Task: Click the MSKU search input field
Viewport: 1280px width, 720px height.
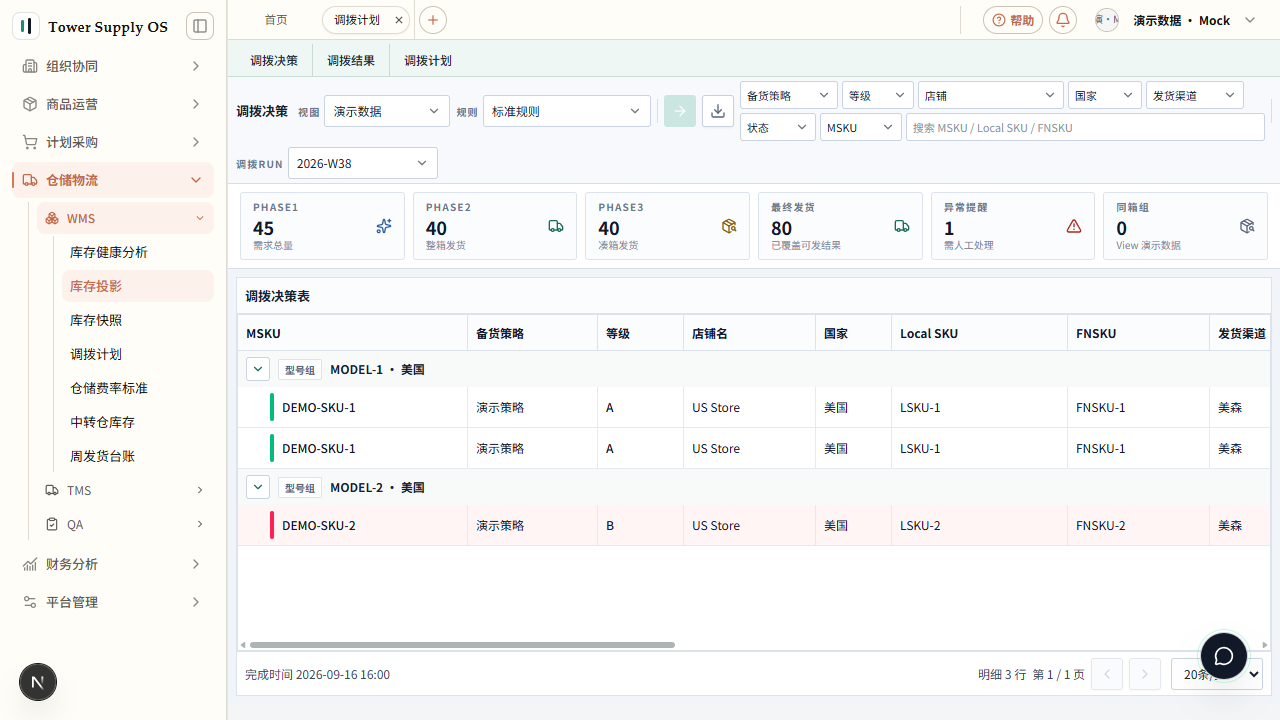Action: 1085,127
